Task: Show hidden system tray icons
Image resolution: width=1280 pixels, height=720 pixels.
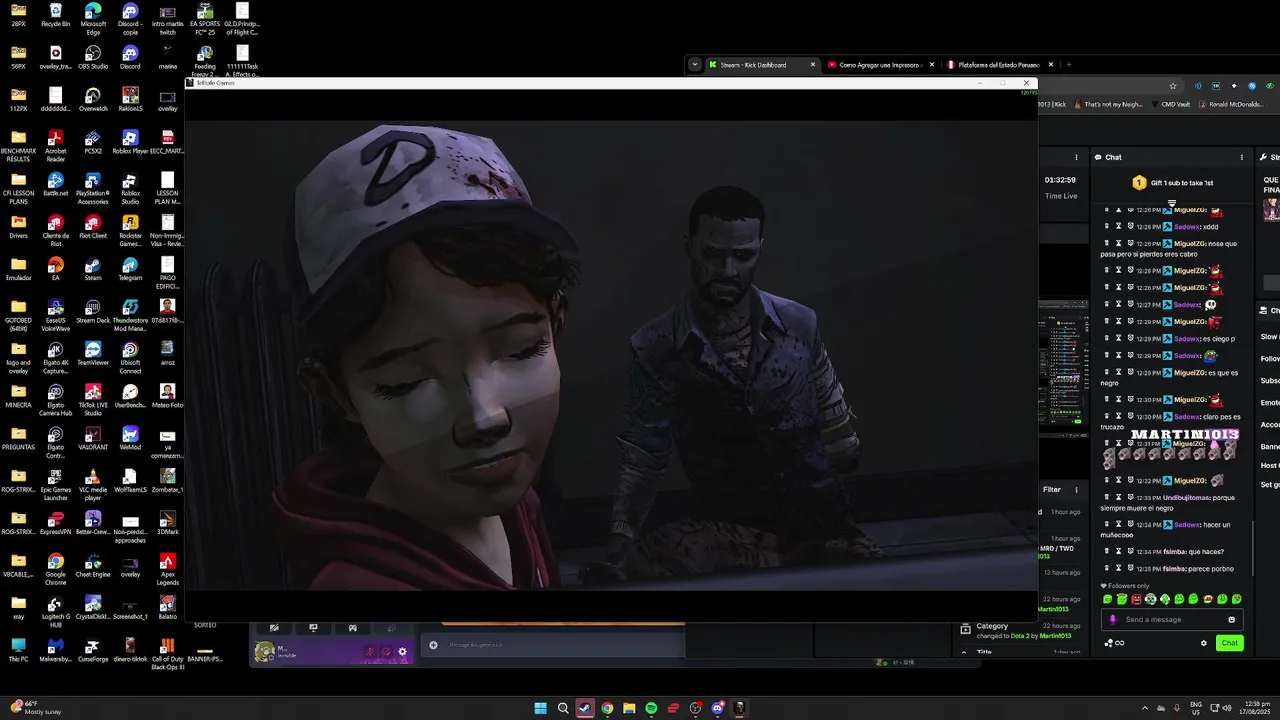Action: point(1145,708)
